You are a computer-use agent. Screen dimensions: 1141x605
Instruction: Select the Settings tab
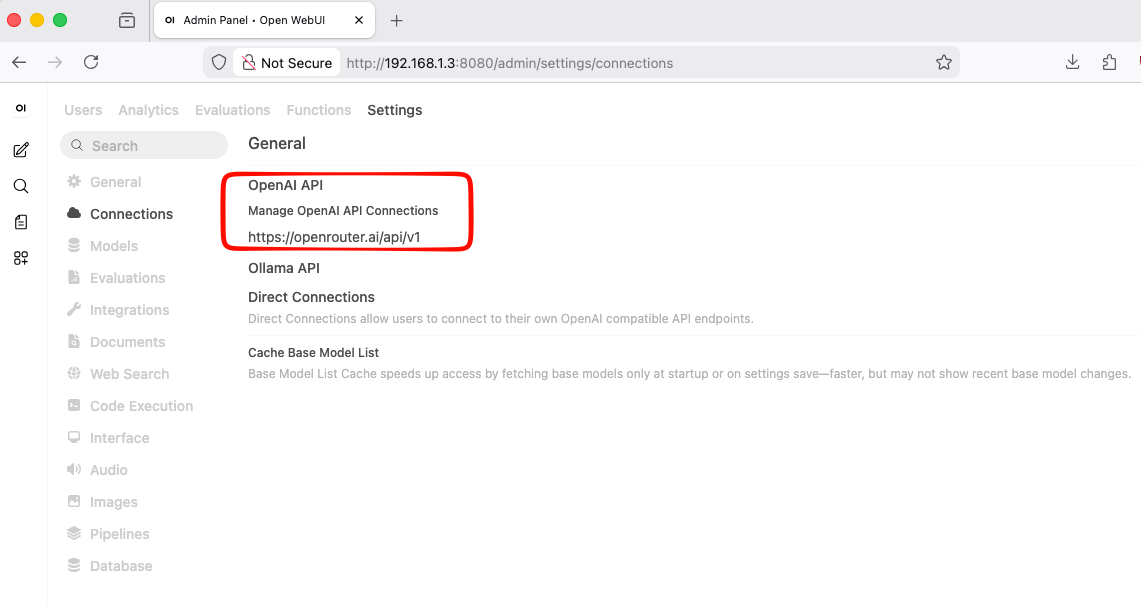pos(394,110)
